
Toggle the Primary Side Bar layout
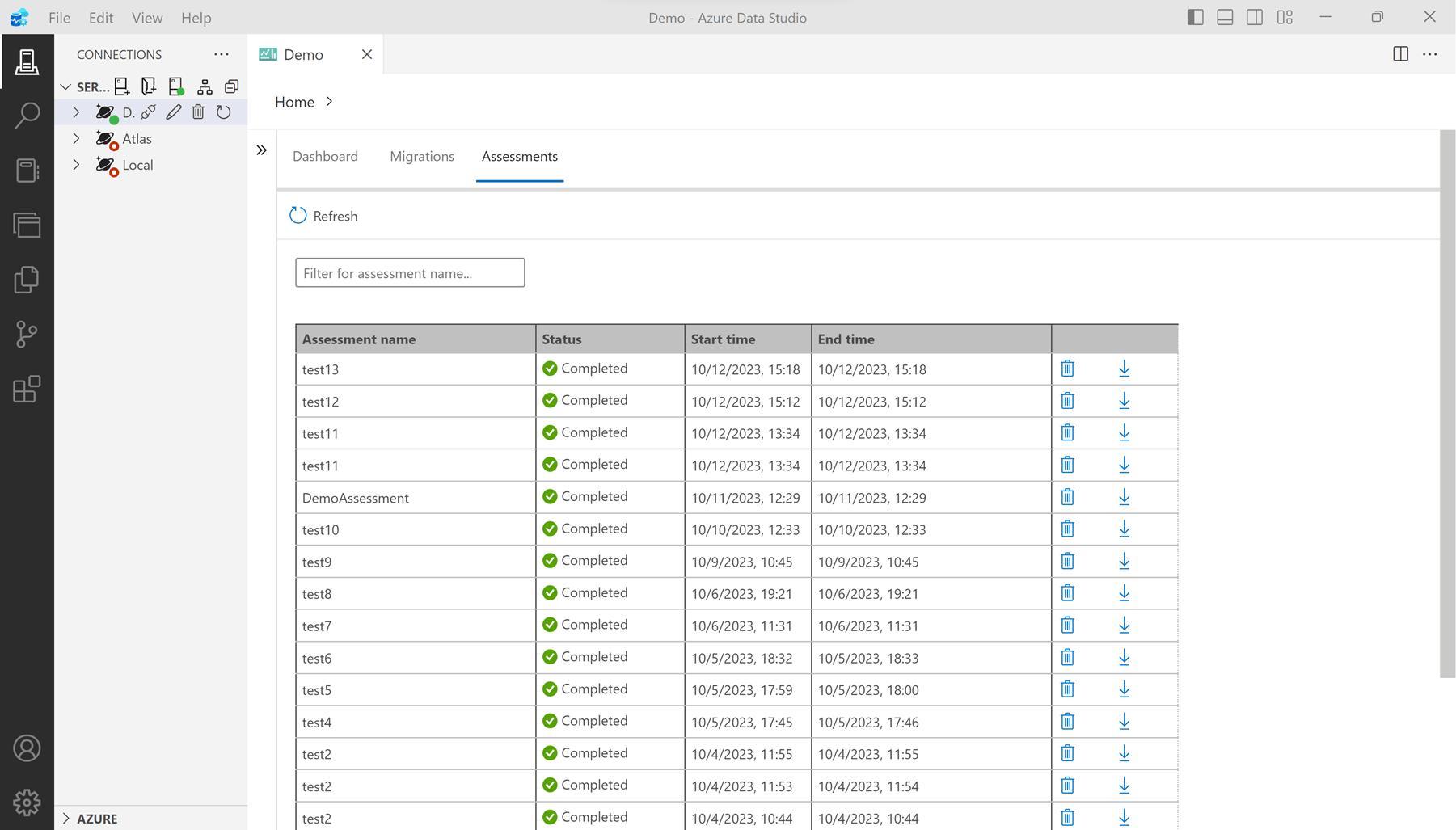point(1195,17)
